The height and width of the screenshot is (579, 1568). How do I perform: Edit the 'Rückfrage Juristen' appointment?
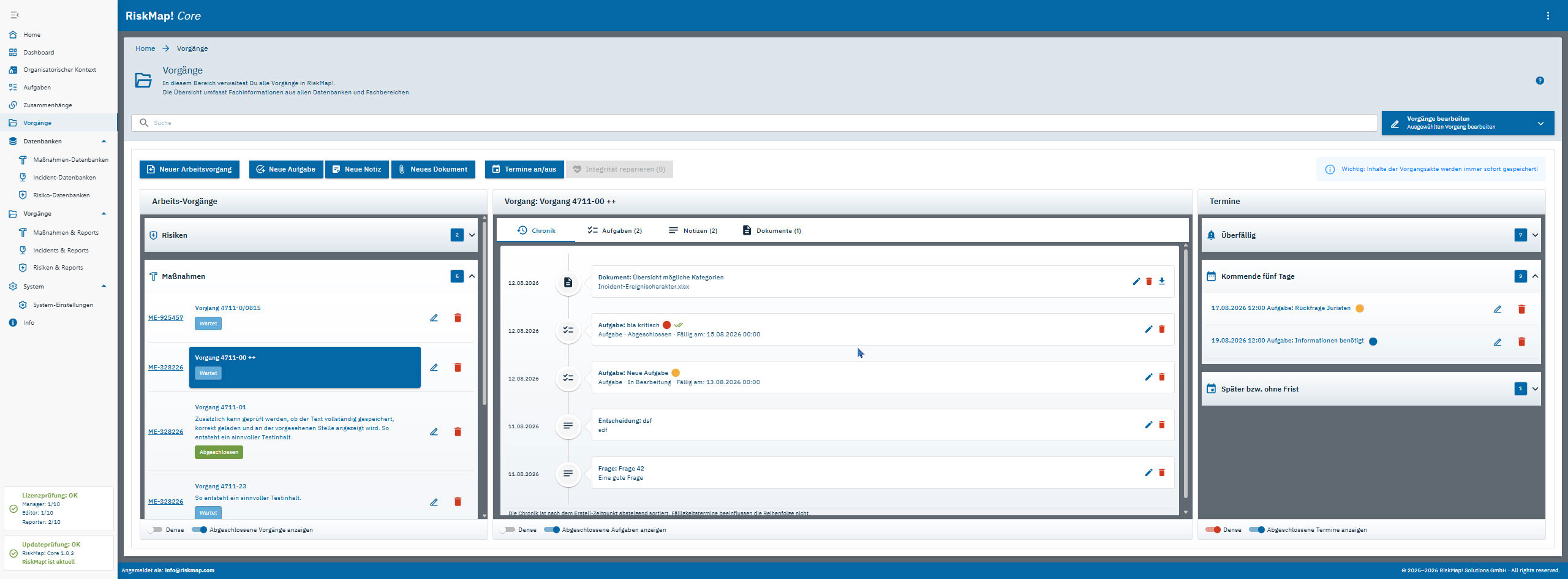tap(1498, 309)
